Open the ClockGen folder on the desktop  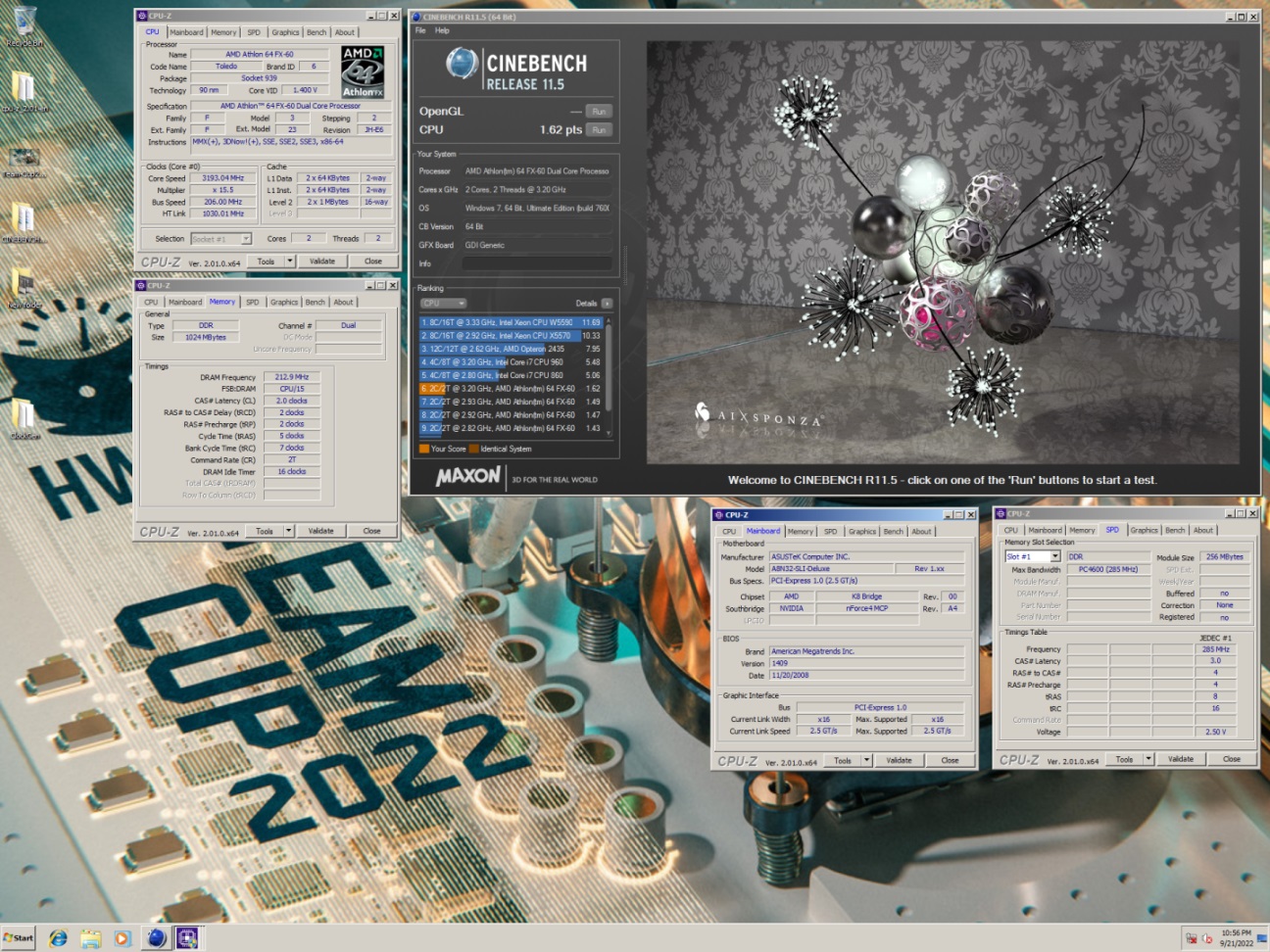[24, 419]
